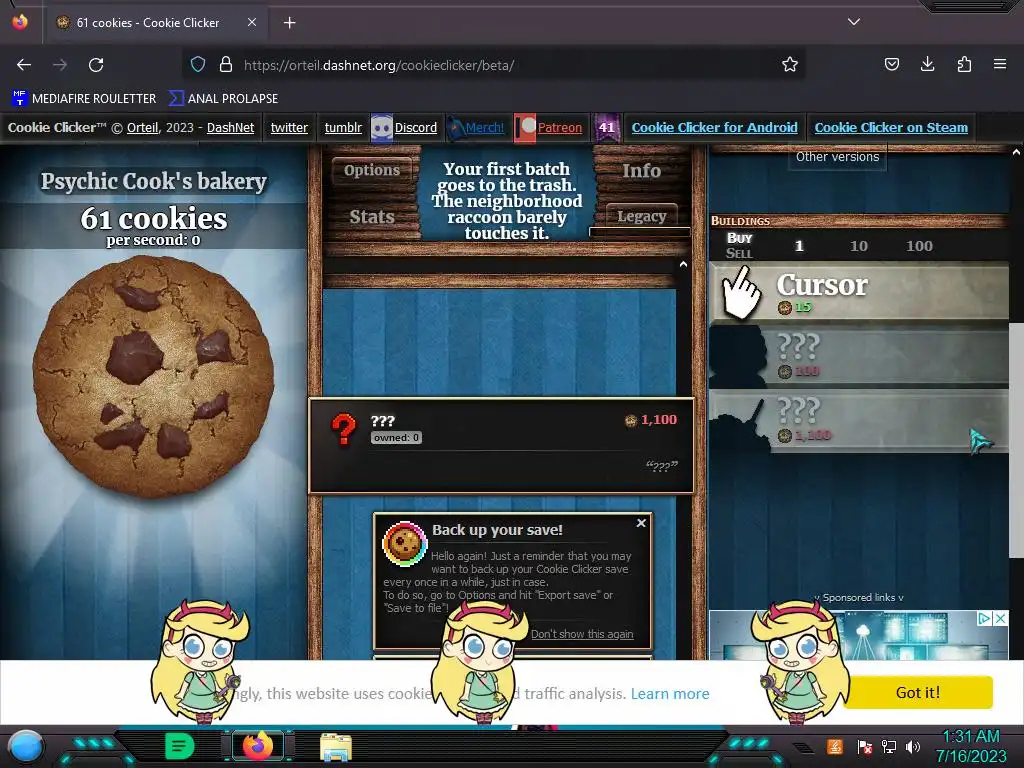Open the green notes app in taskbar
Image resolution: width=1024 pixels, height=768 pixels.
coord(180,746)
